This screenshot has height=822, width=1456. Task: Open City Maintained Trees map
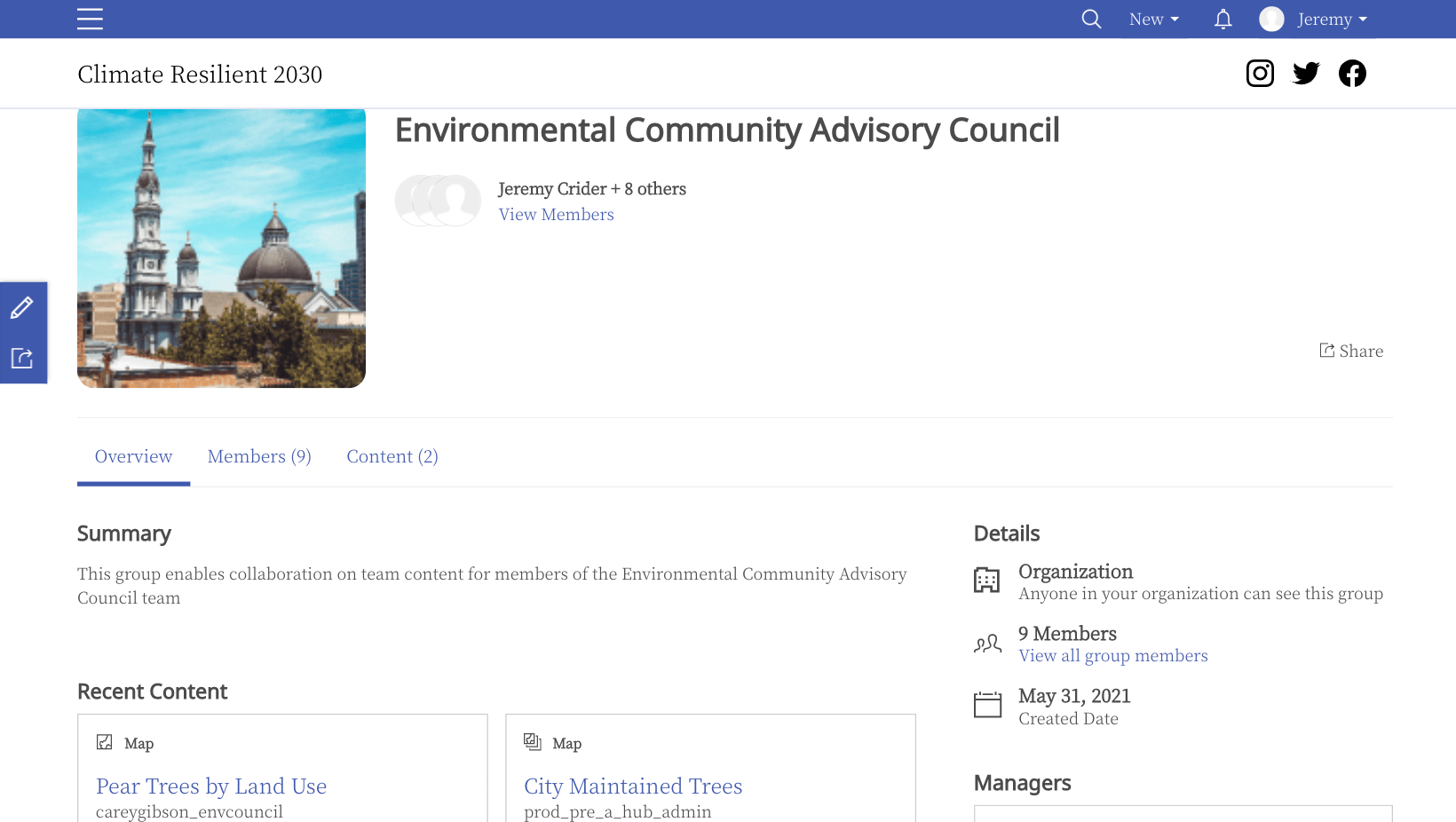pos(633,786)
